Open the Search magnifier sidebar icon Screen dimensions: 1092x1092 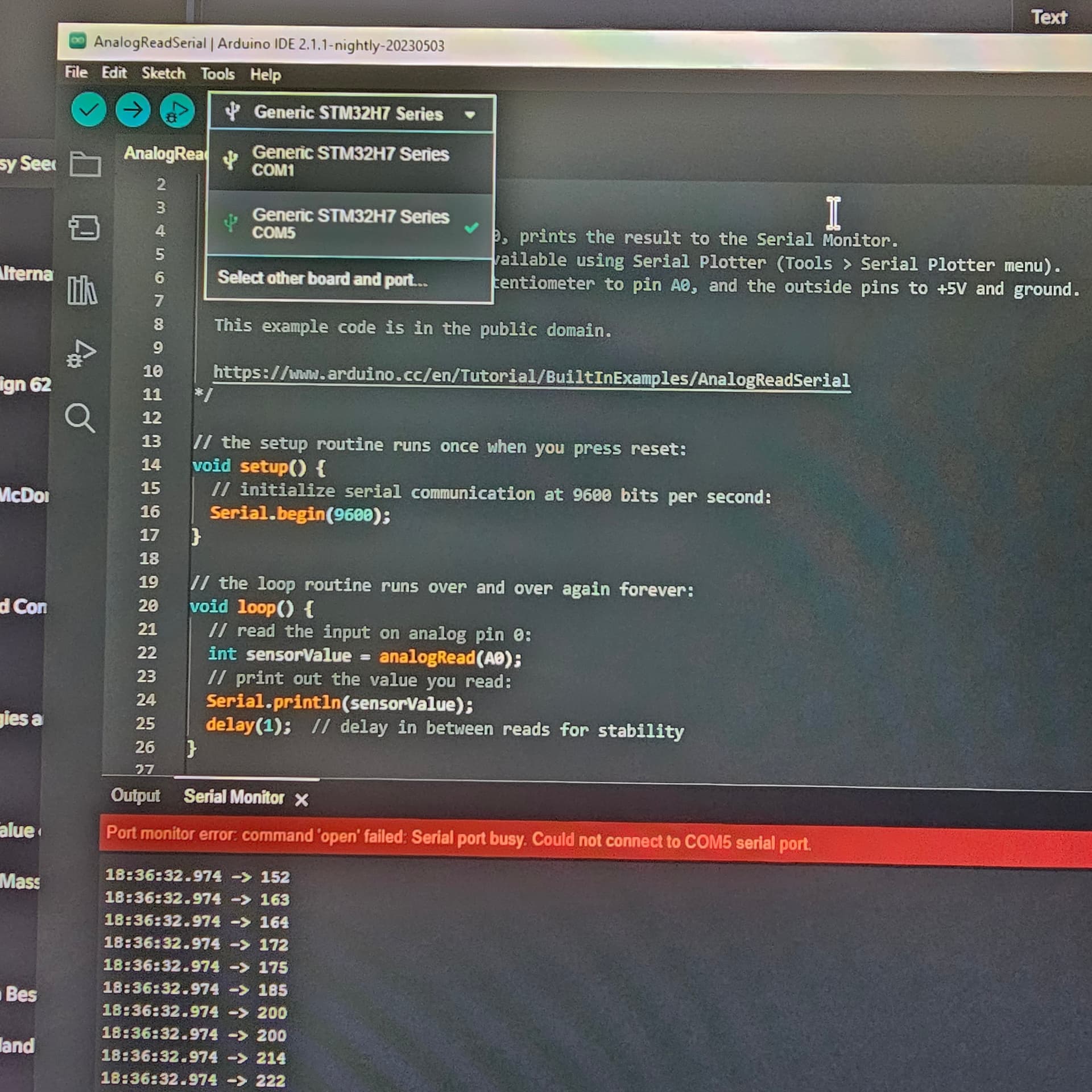tap(80, 418)
